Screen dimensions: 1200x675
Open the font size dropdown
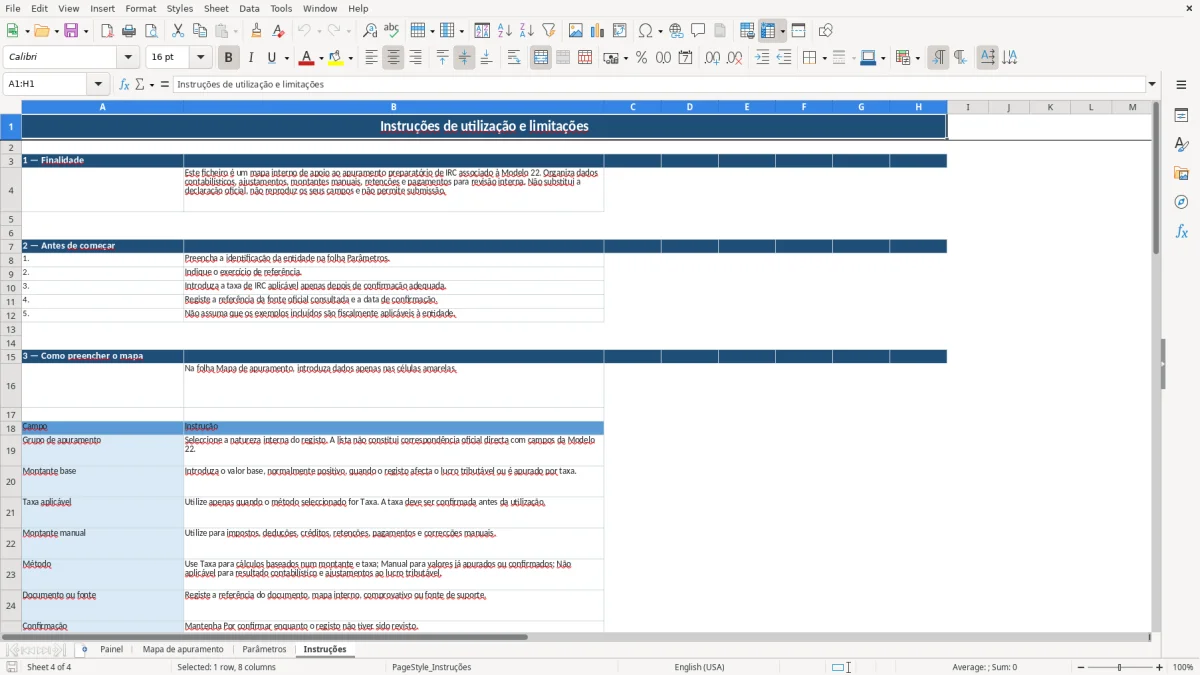[200, 58]
